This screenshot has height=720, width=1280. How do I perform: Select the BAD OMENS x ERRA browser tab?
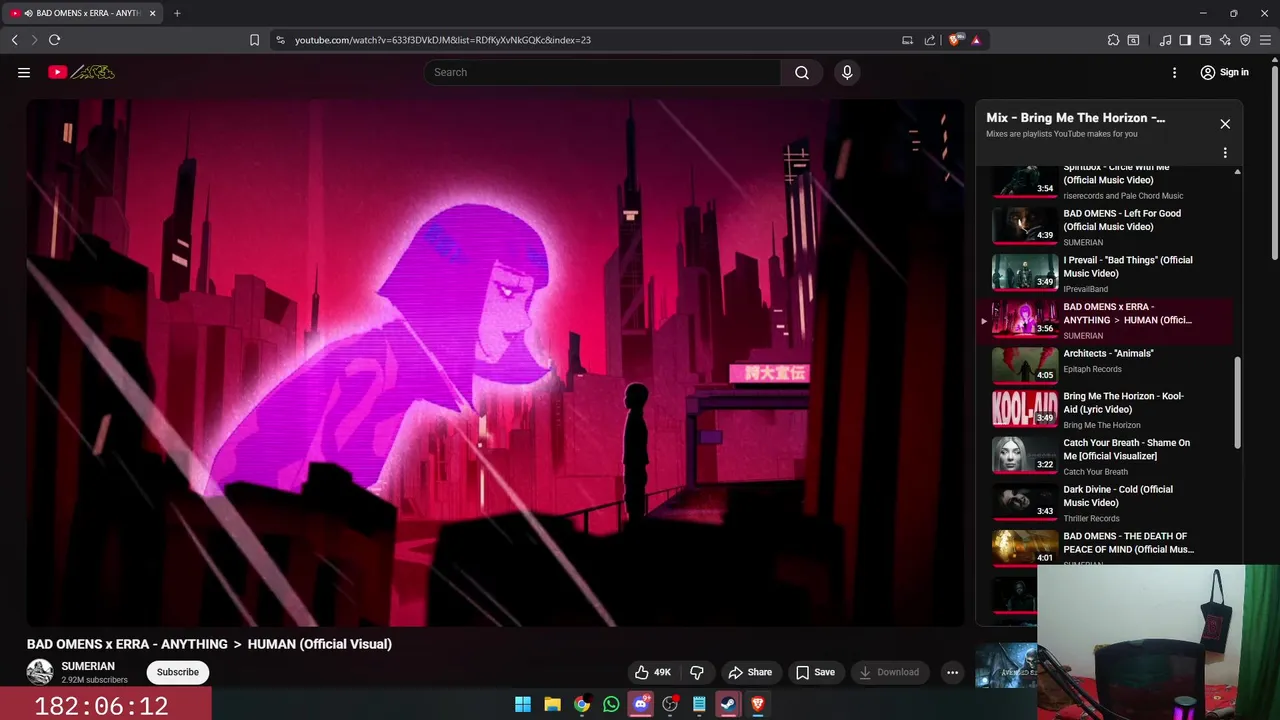[83, 13]
